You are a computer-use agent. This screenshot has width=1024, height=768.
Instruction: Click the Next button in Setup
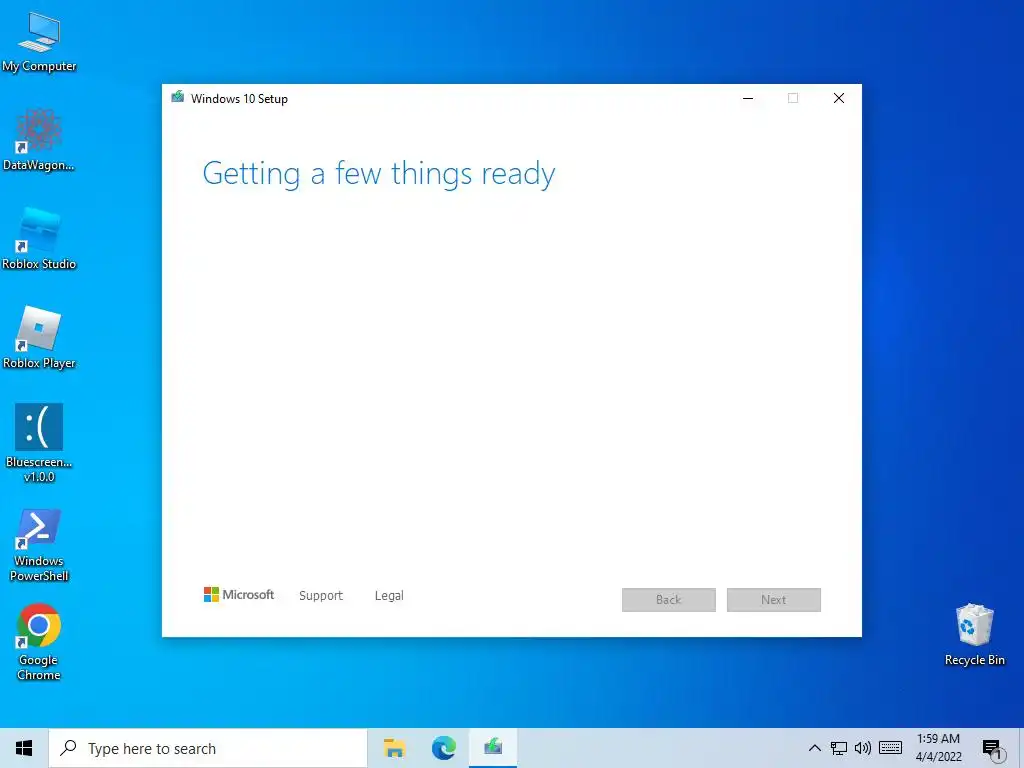tap(774, 600)
